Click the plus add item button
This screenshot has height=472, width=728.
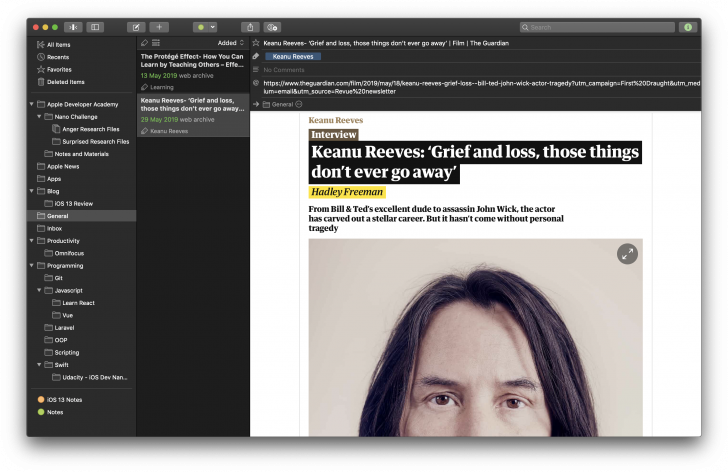[x=159, y=27]
